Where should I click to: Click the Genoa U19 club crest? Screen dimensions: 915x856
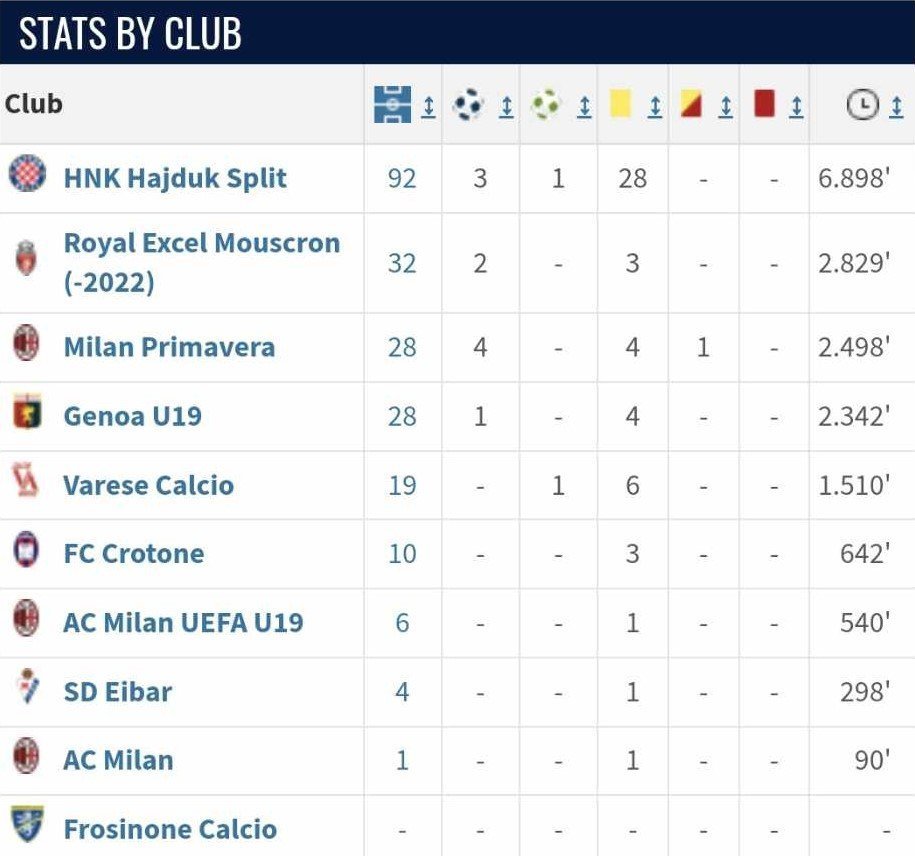27,411
